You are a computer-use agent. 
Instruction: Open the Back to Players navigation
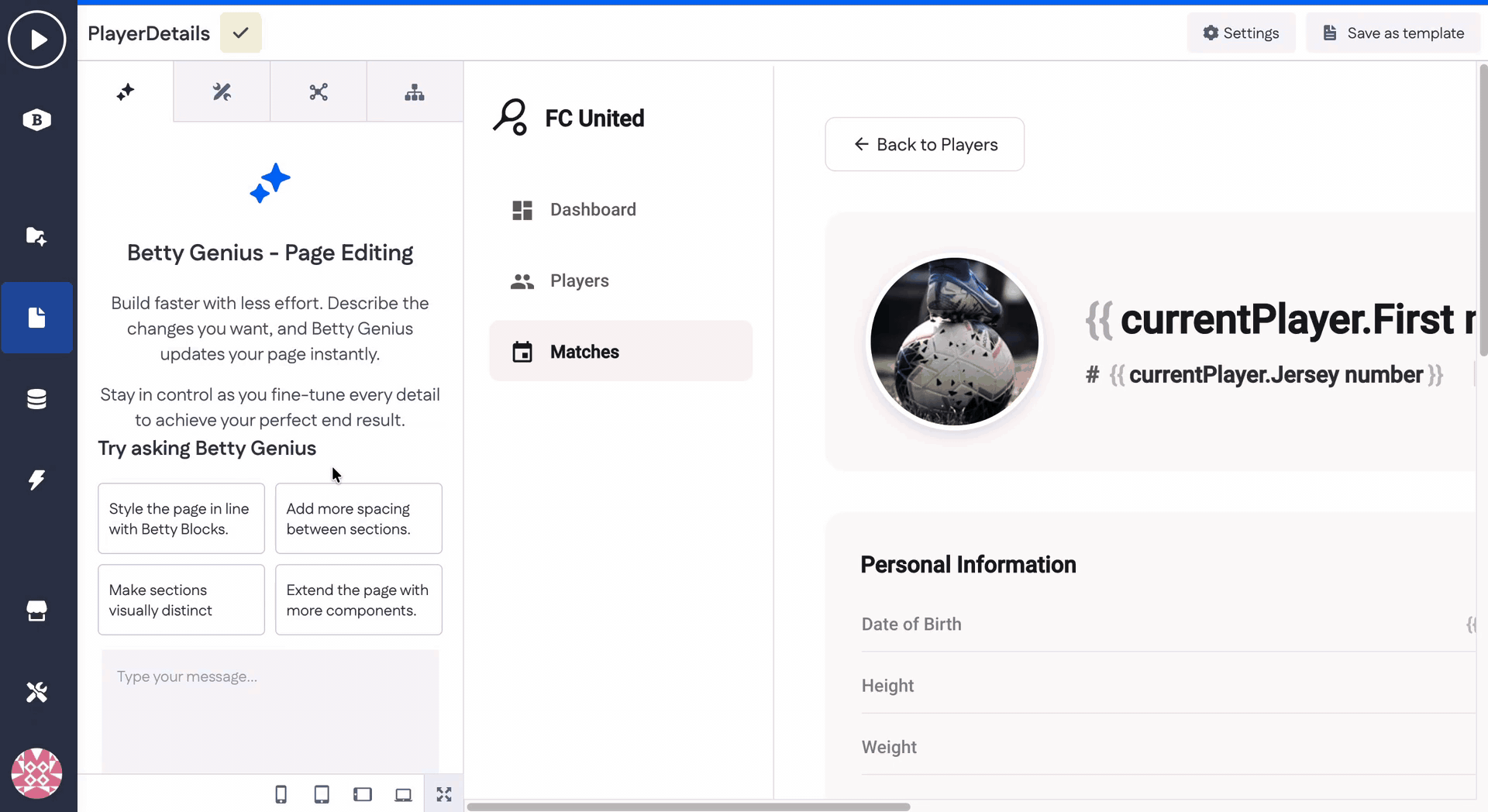click(924, 144)
